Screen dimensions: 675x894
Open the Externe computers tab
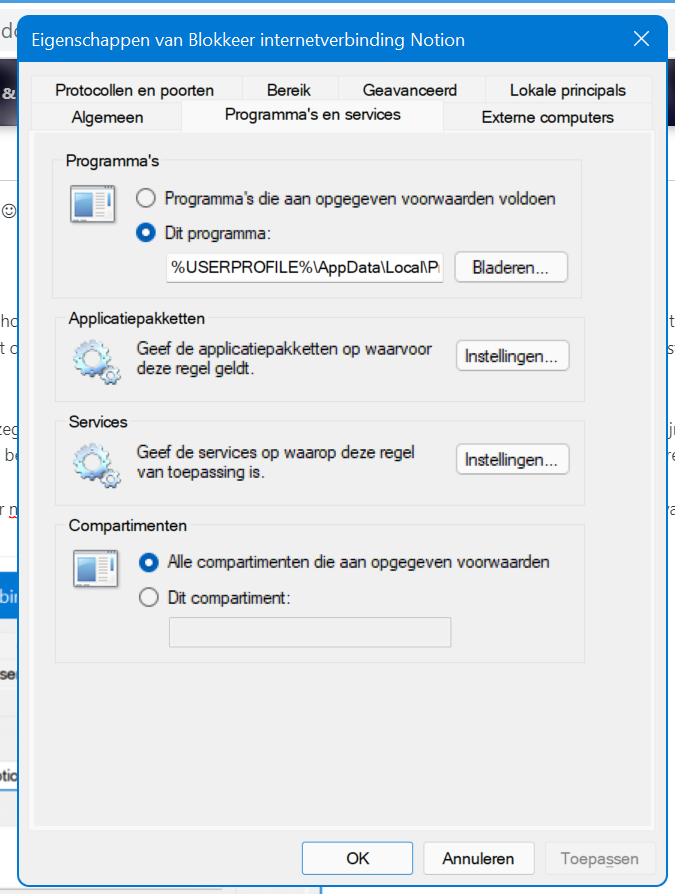[x=547, y=117]
